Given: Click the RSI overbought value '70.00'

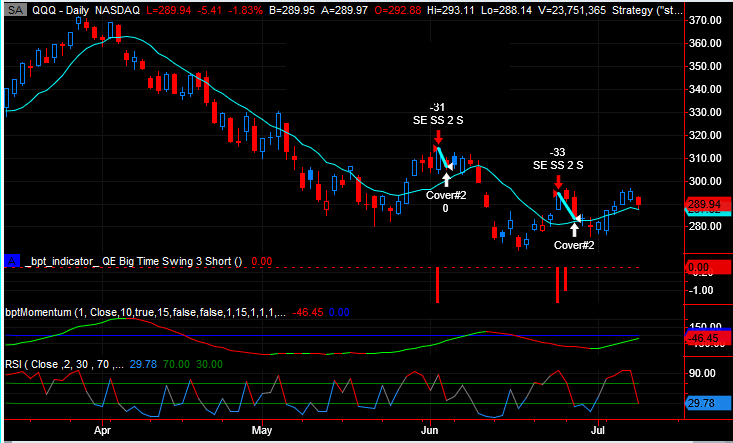Looking at the screenshot, I should click(x=175, y=364).
